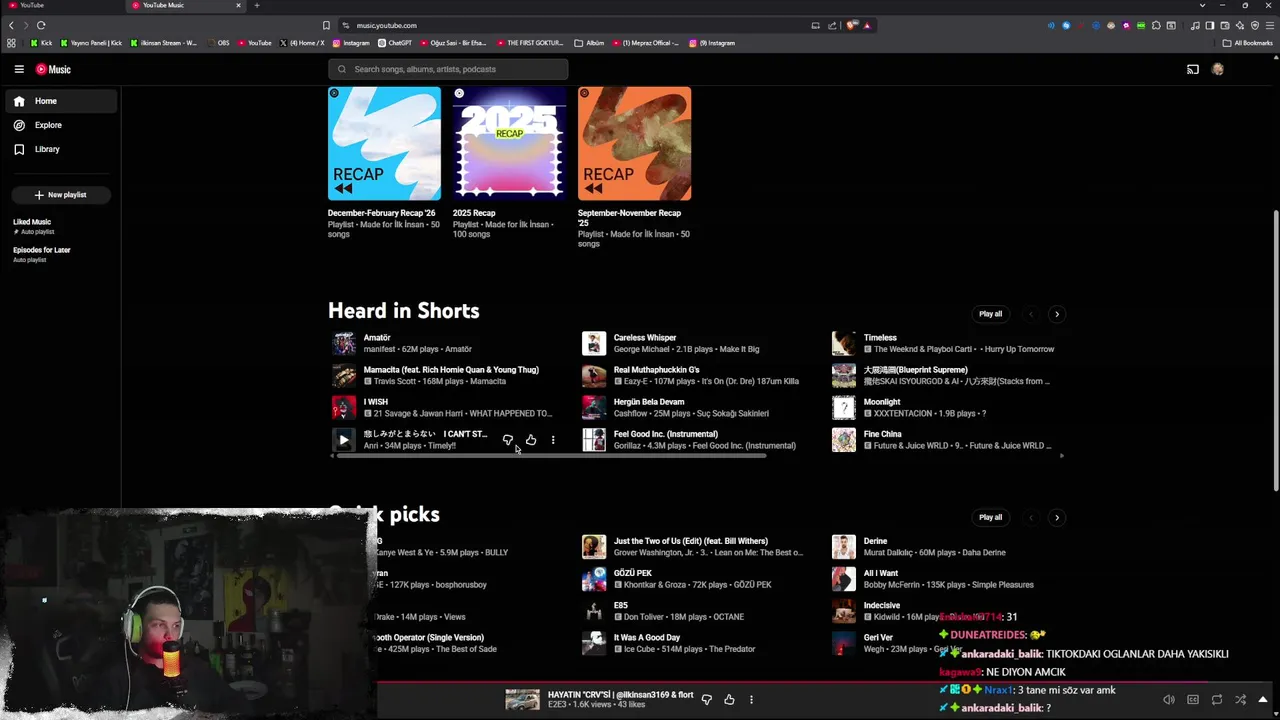Open Explore in the sidebar
This screenshot has height=720, width=1280.
tap(61, 125)
